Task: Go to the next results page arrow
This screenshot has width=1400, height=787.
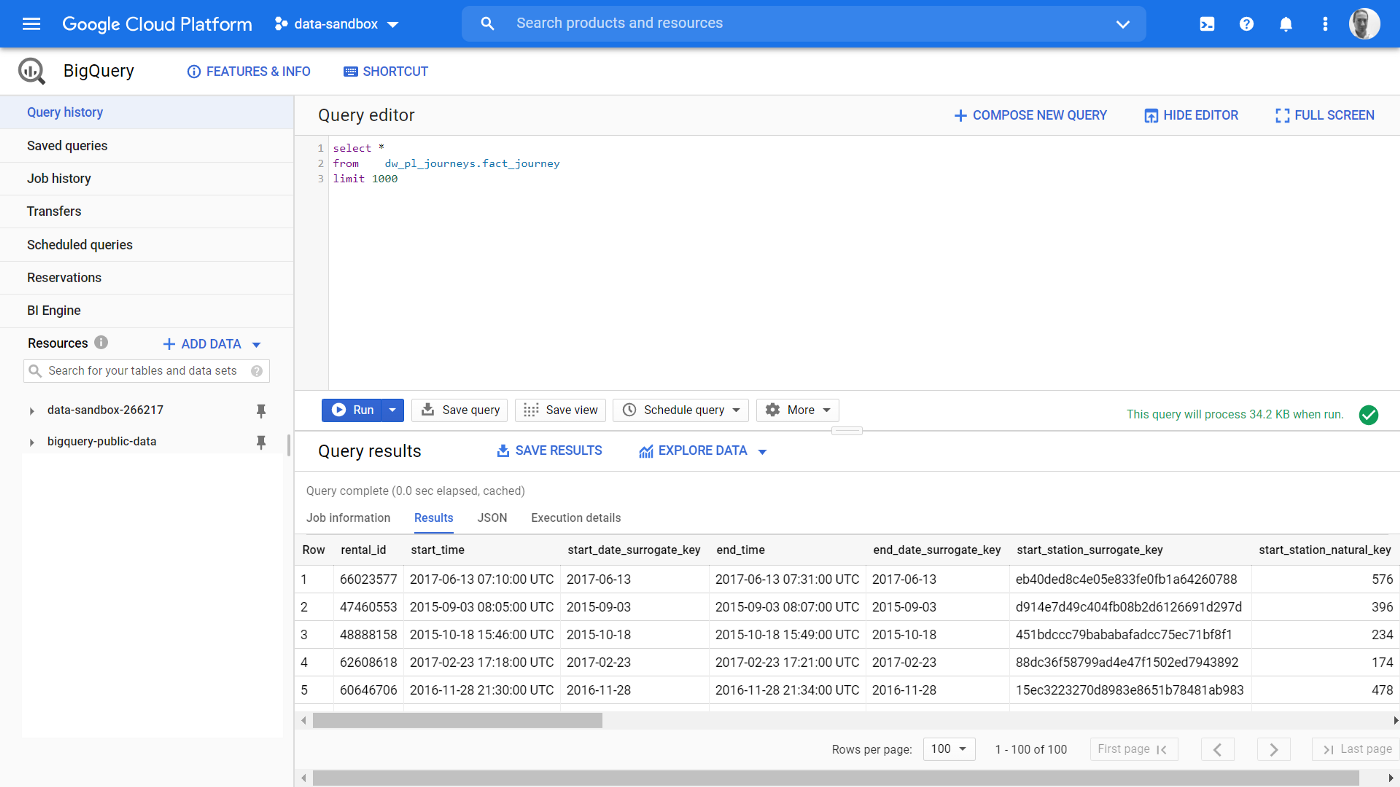Action: (x=1273, y=749)
